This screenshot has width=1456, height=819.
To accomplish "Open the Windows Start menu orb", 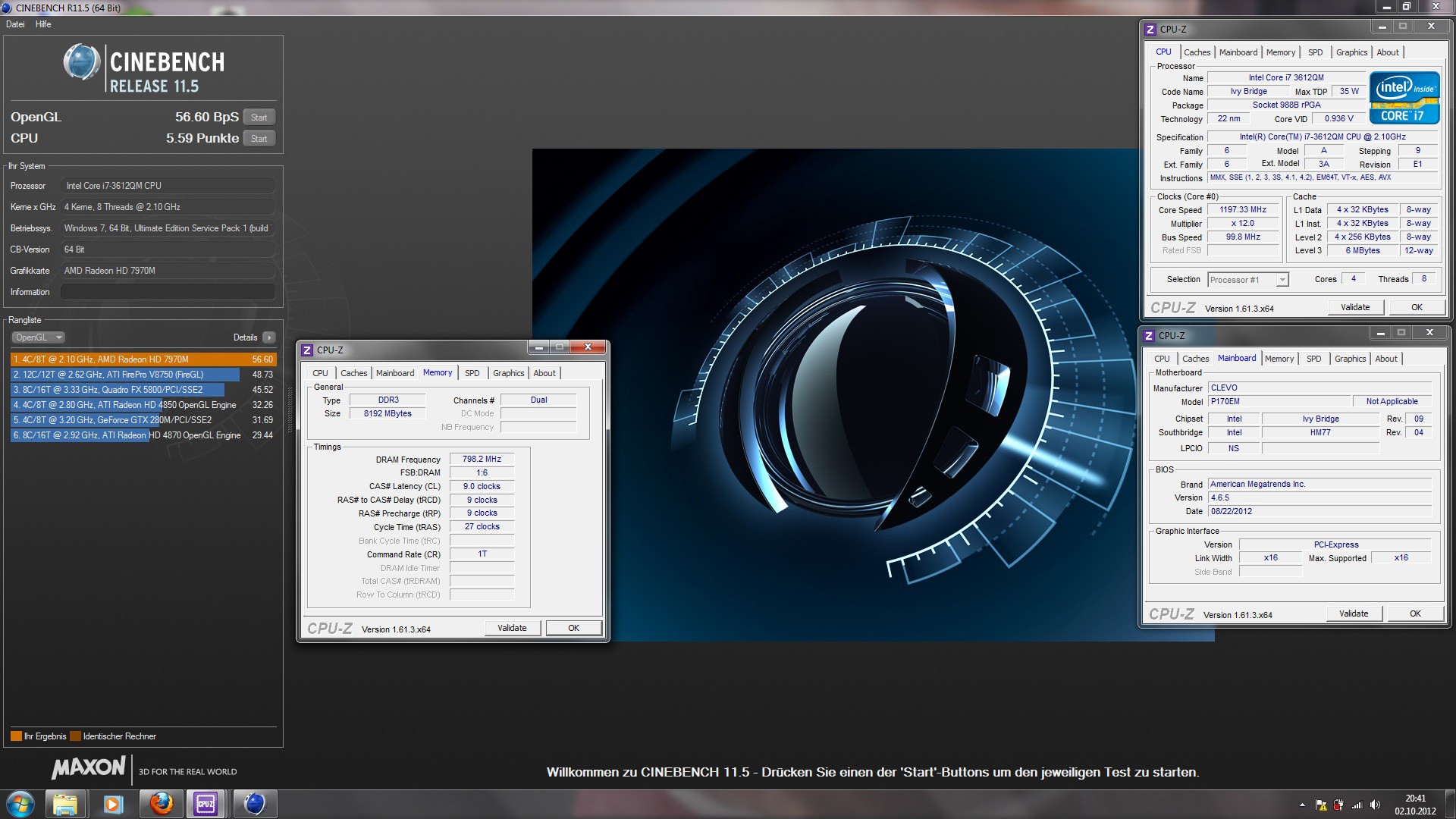I will tap(20, 804).
